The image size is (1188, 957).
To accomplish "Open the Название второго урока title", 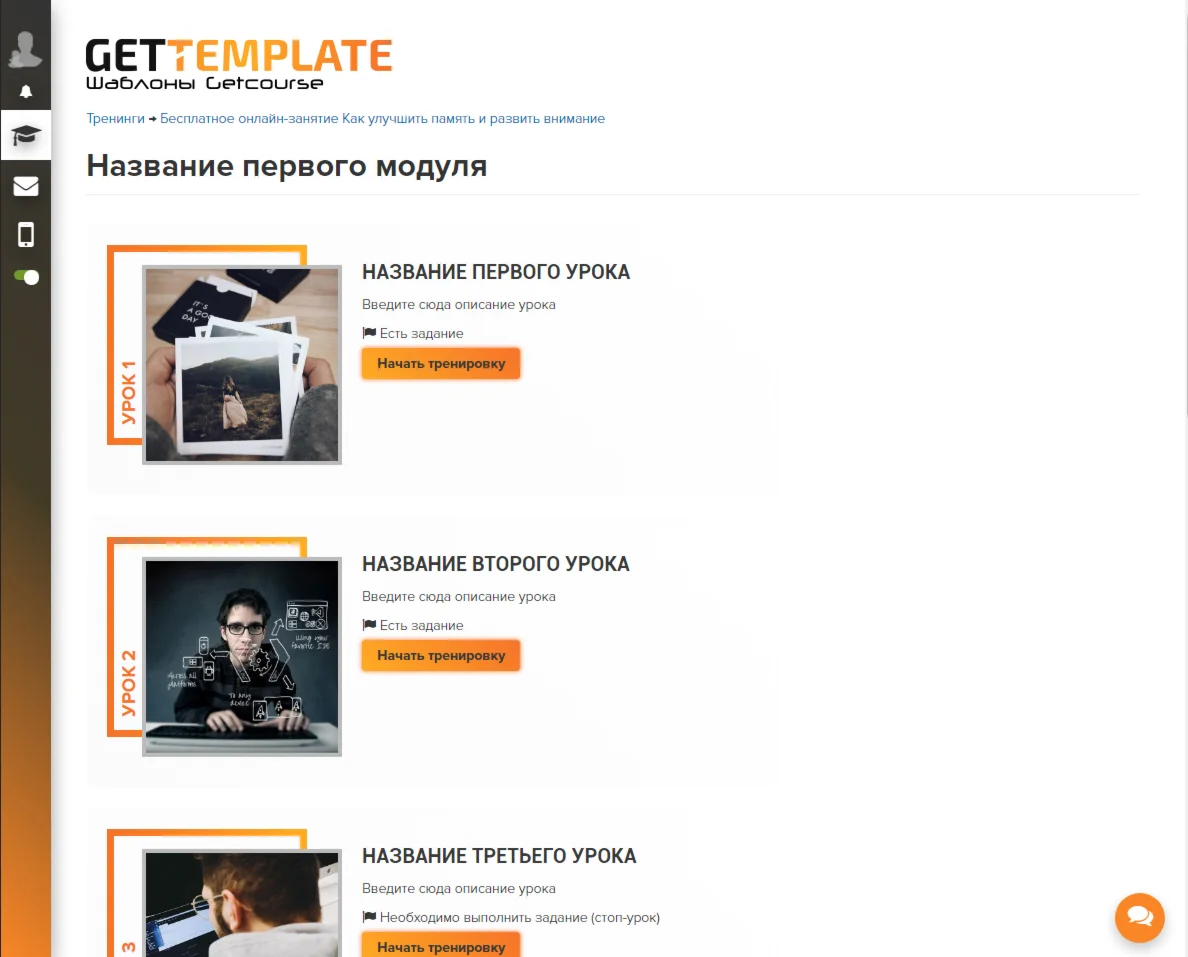I will coord(496,564).
